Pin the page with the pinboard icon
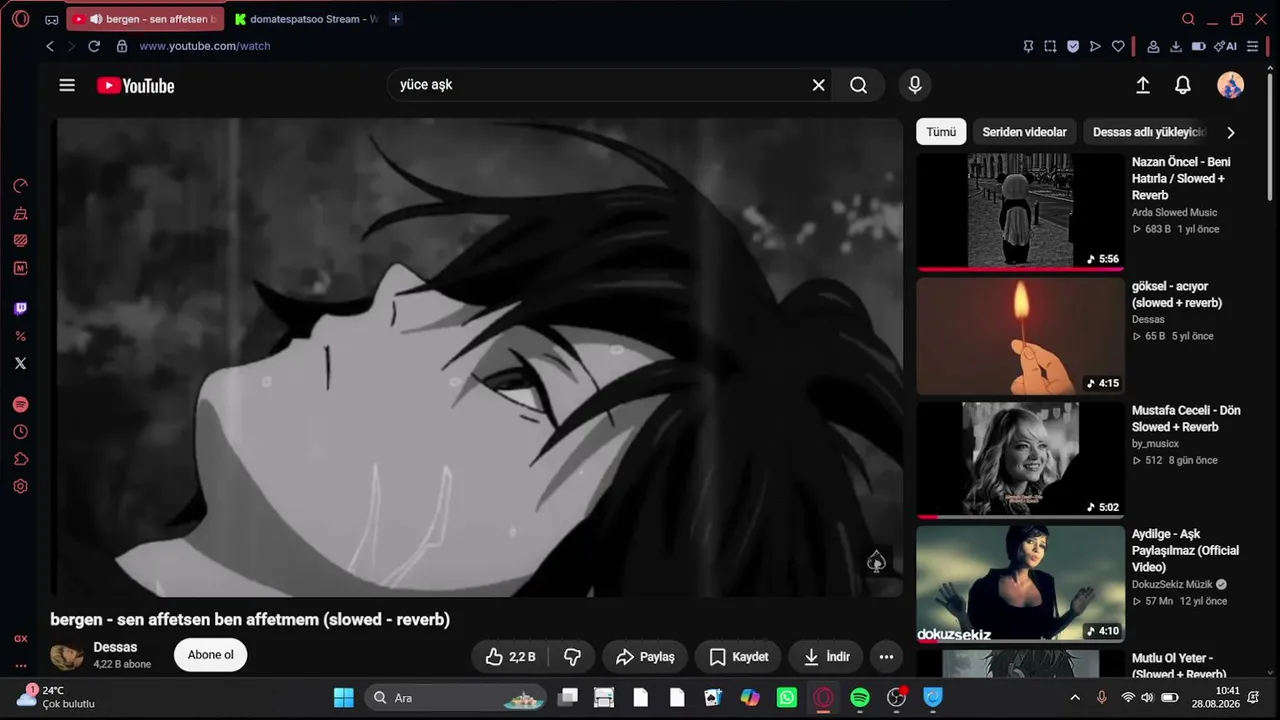Image resolution: width=1280 pixels, height=720 pixels. (1028, 46)
